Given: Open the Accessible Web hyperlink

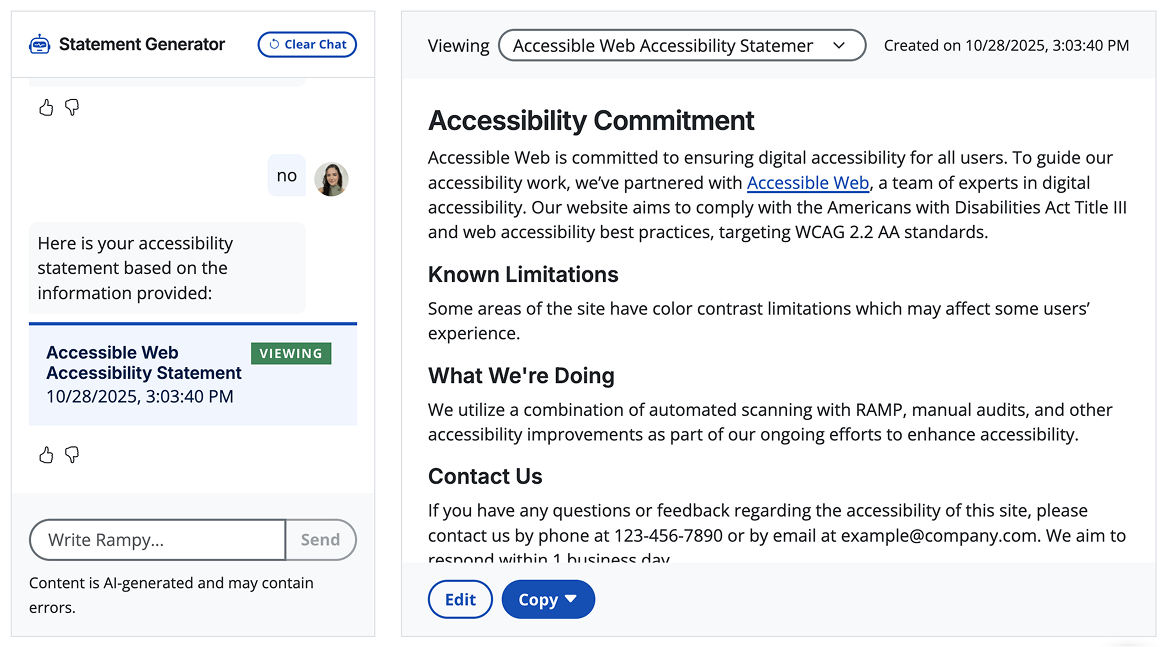Looking at the screenshot, I should point(808,182).
